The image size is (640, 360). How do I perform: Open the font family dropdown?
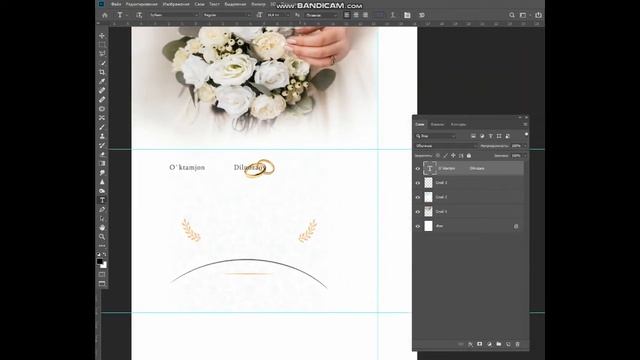[x=174, y=15]
